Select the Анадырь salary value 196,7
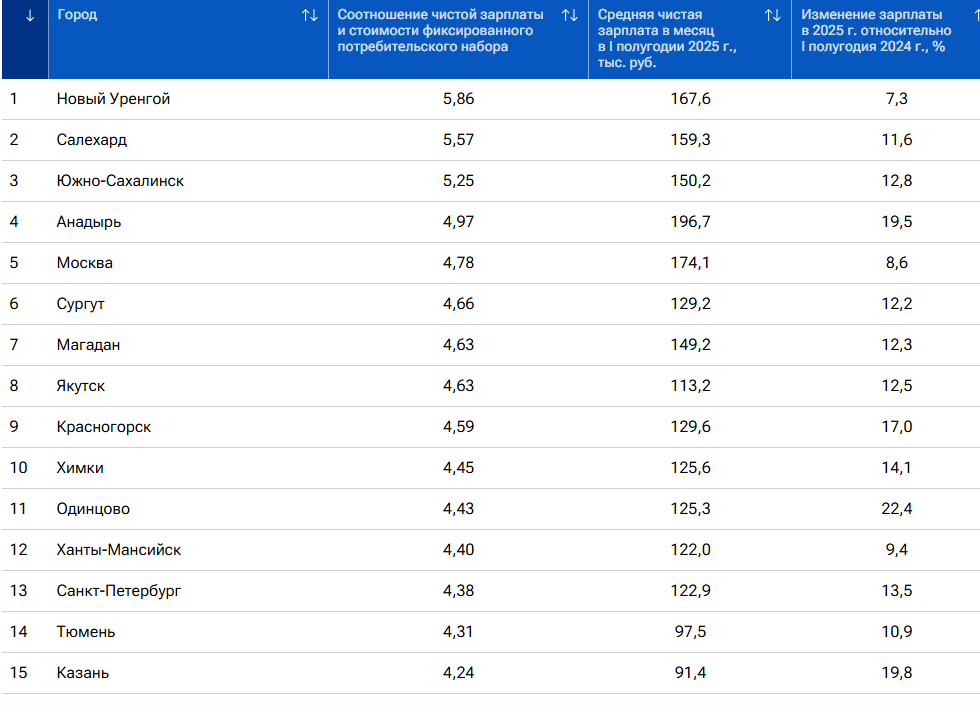The image size is (980, 705). coord(690,222)
